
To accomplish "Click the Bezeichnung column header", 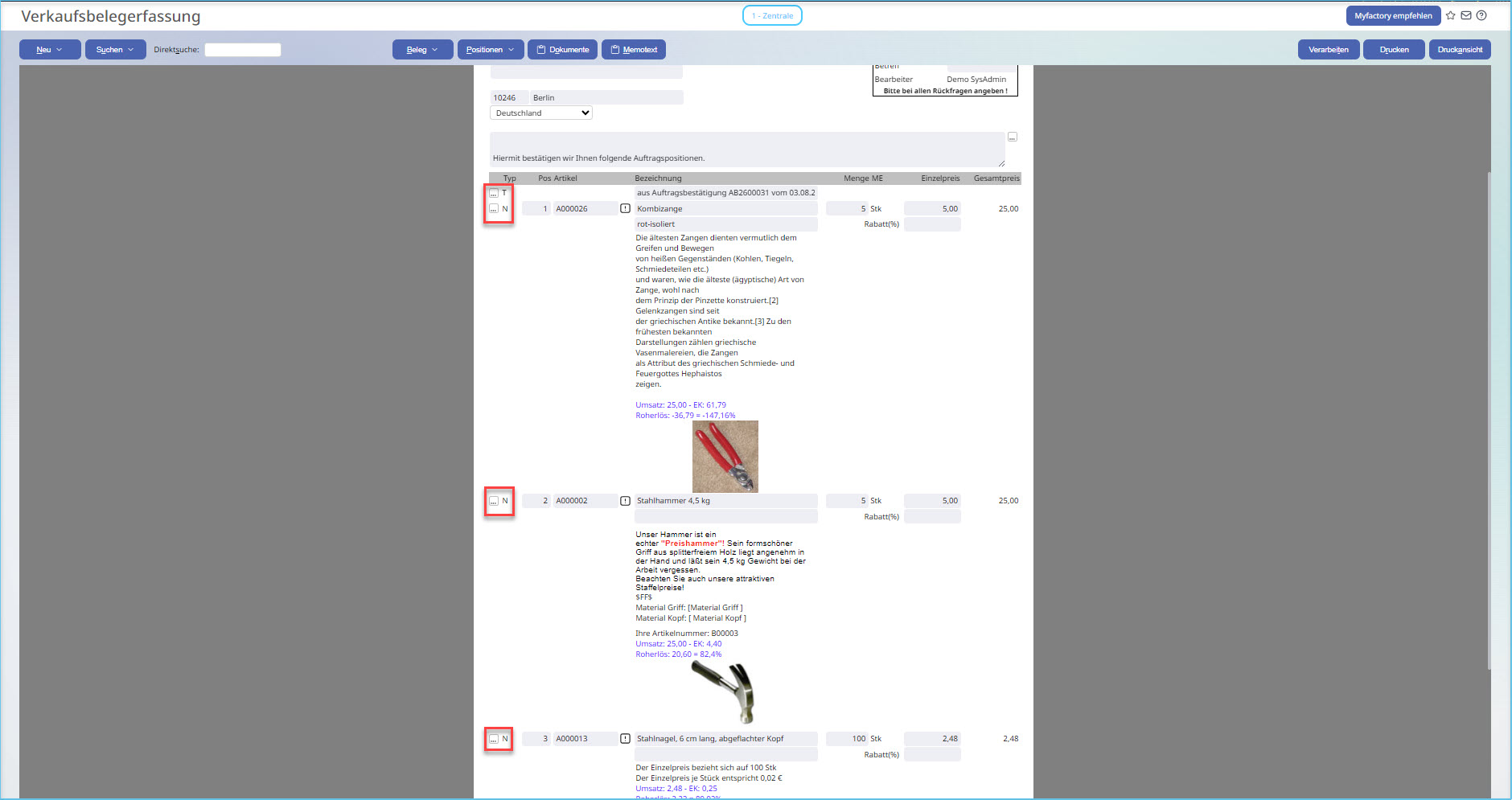I will pos(658,178).
